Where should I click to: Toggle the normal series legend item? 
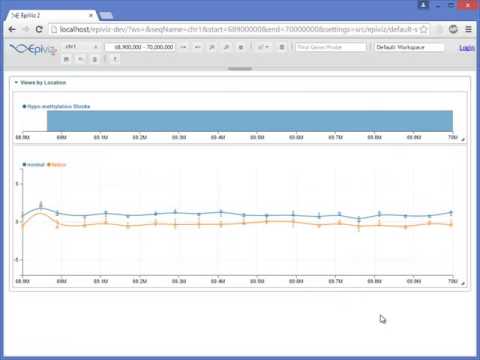point(33,165)
